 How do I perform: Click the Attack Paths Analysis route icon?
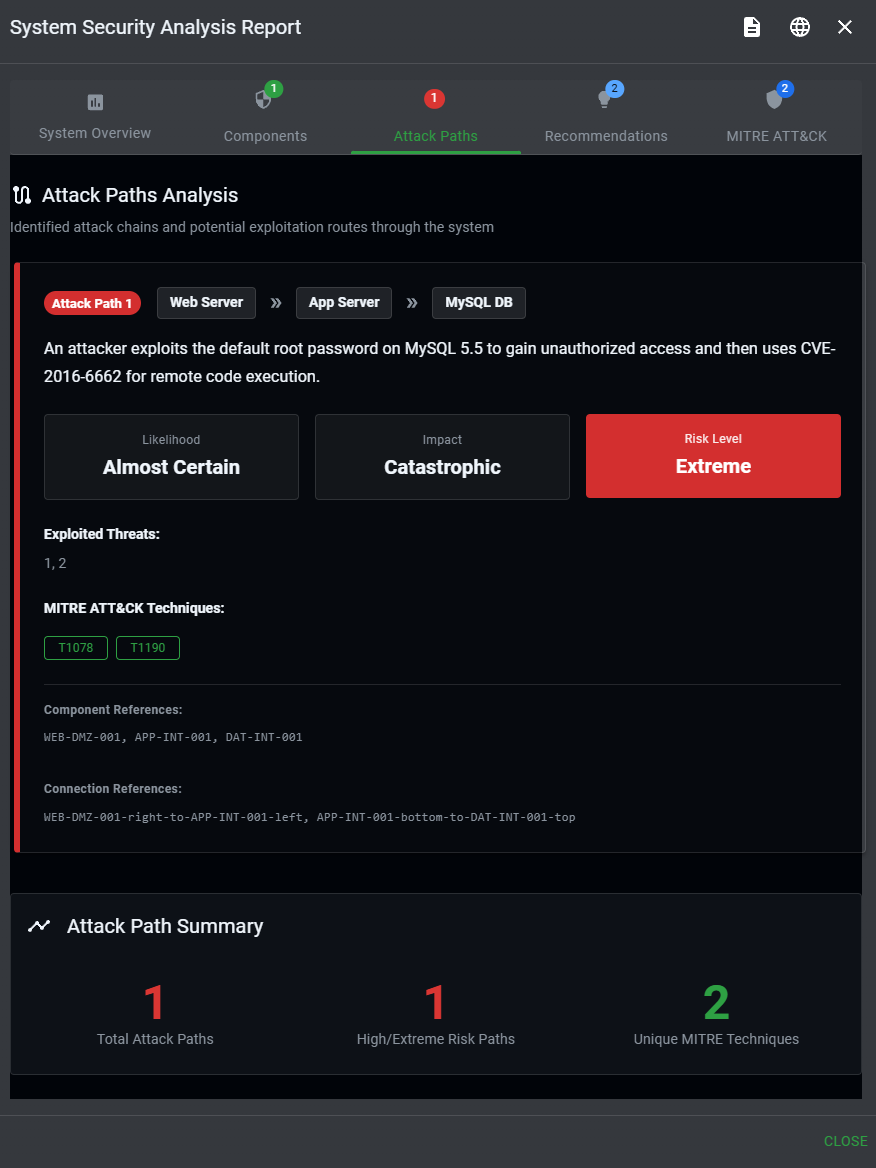click(x=22, y=195)
